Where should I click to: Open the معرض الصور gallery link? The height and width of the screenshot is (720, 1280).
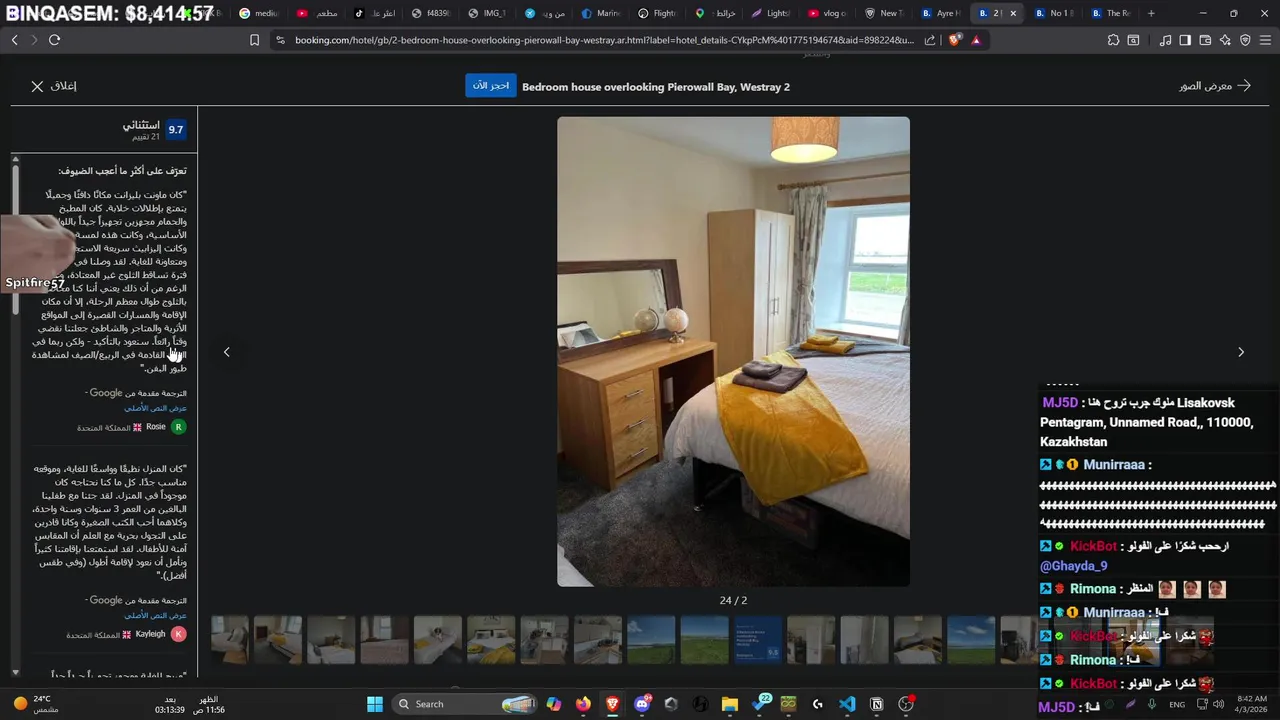[x=1215, y=86]
